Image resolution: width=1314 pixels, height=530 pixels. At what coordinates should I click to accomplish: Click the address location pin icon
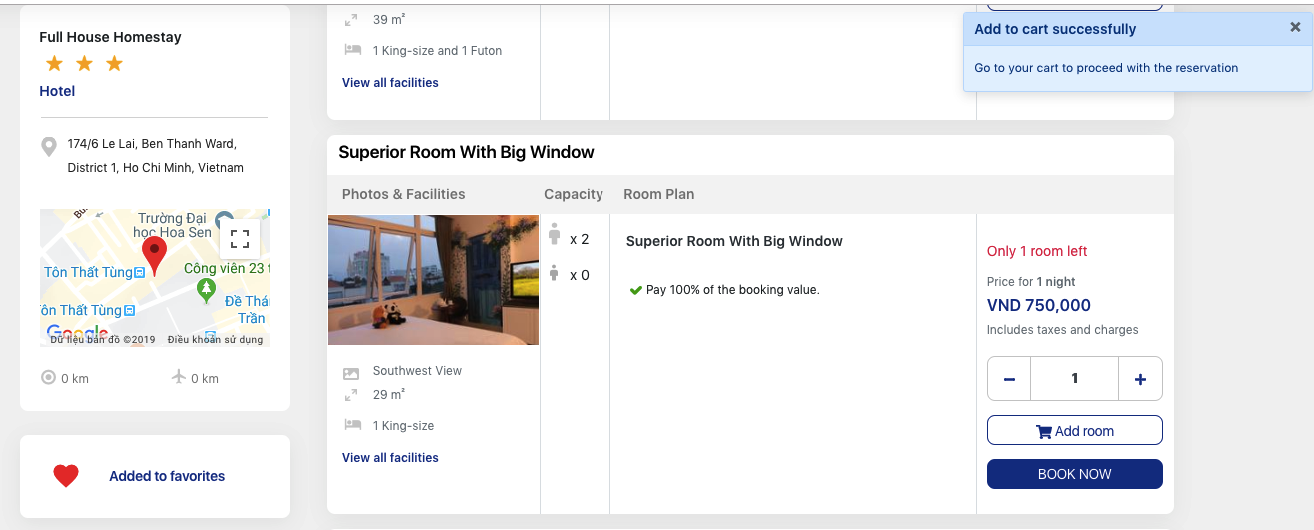point(48,147)
